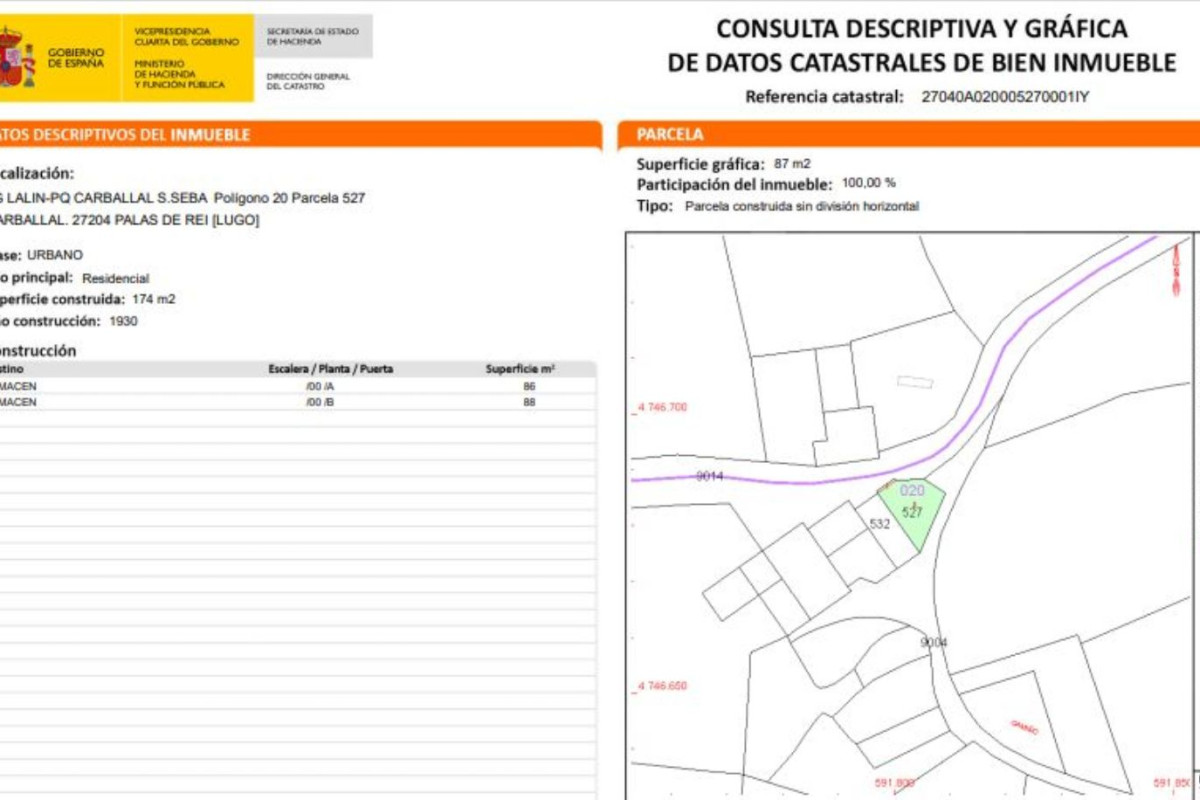This screenshot has height=800, width=1200.
Task: Click the Ministerio de Hacienda yellow banner
Action: click(188, 58)
